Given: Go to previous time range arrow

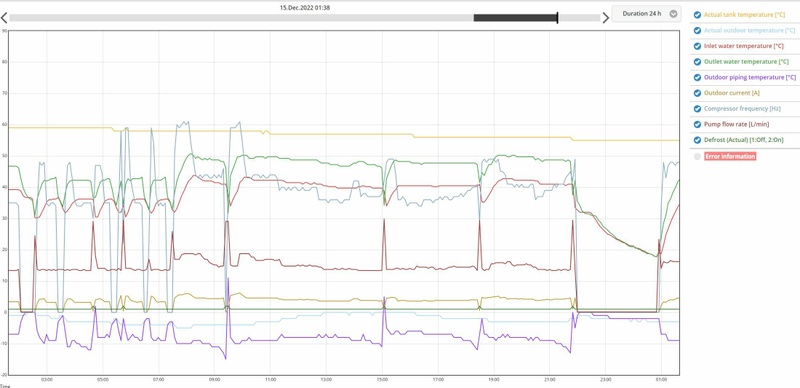Looking at the screenshot, I should click(4, 18).
